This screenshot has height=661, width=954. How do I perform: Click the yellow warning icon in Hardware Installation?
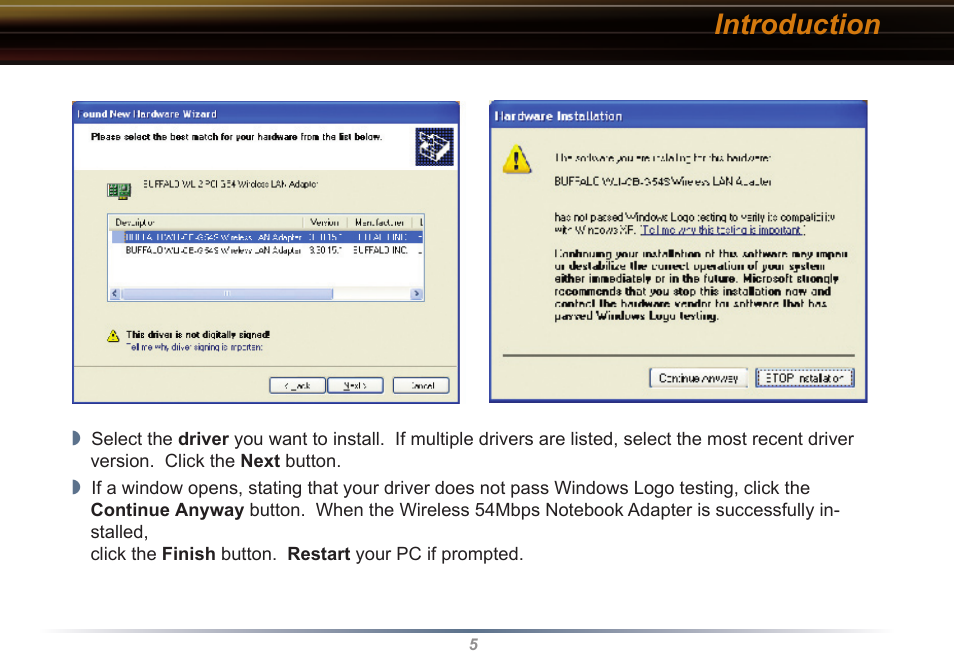[x=517, y=159]
